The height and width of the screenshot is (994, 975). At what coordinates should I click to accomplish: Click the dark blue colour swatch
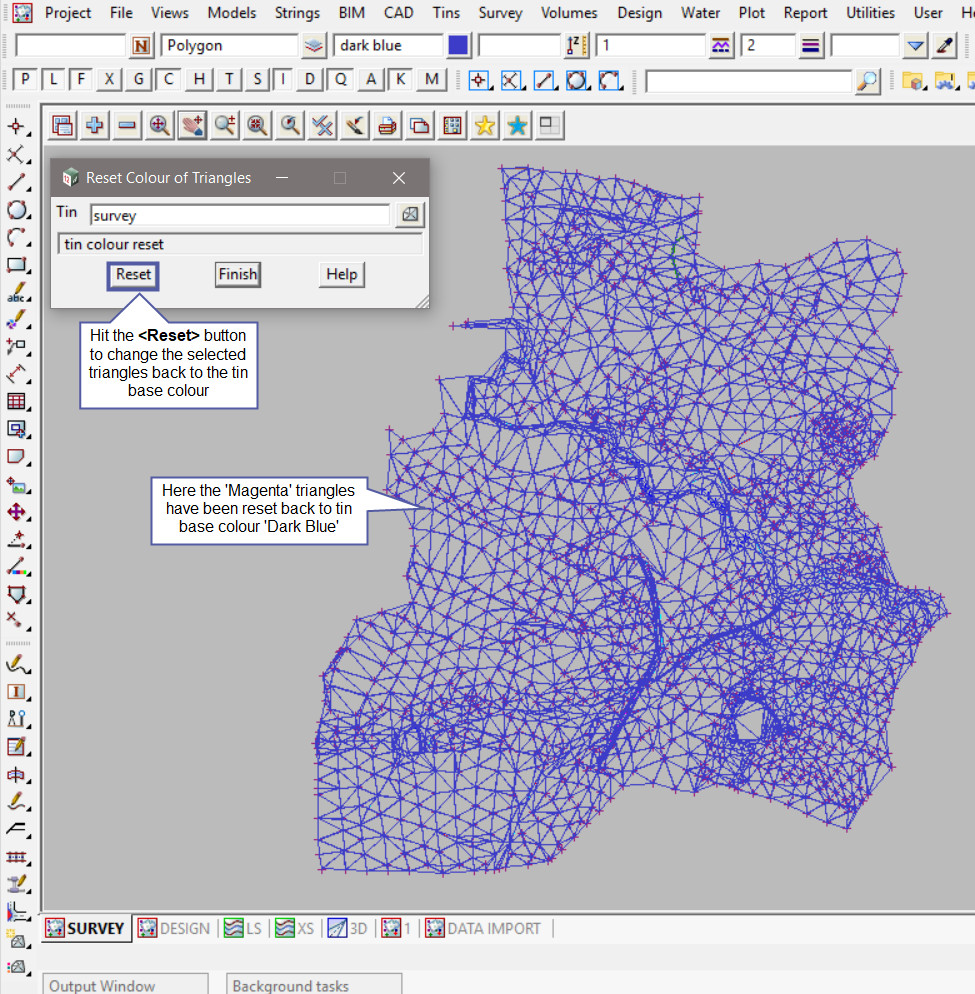click(x=458, y=46)
